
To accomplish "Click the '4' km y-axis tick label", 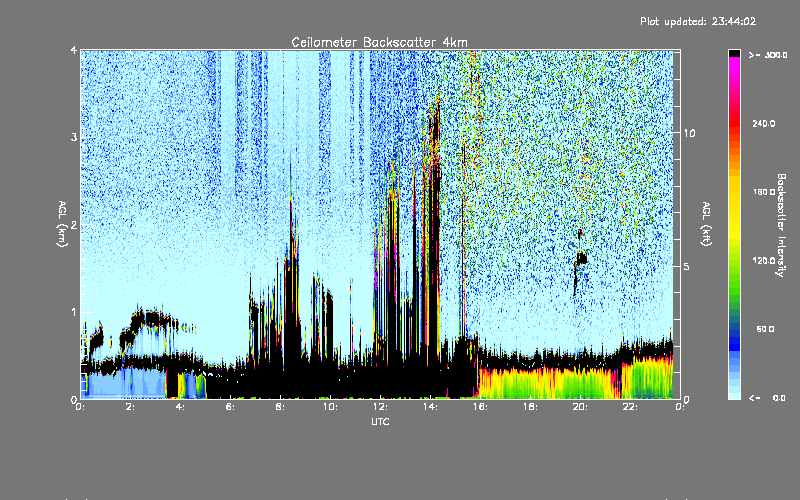I will tap(74, 50).
